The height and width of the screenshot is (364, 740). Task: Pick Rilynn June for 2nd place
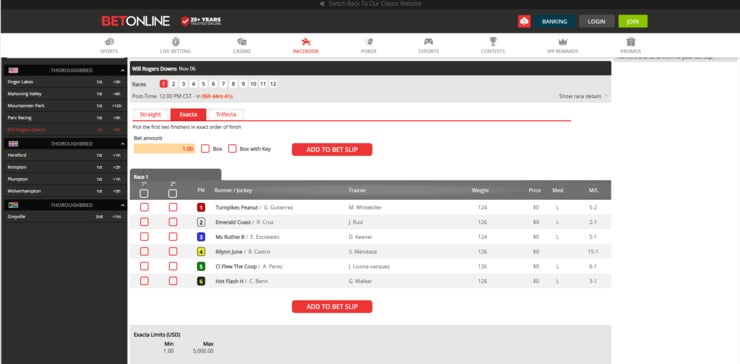(173, 252)
